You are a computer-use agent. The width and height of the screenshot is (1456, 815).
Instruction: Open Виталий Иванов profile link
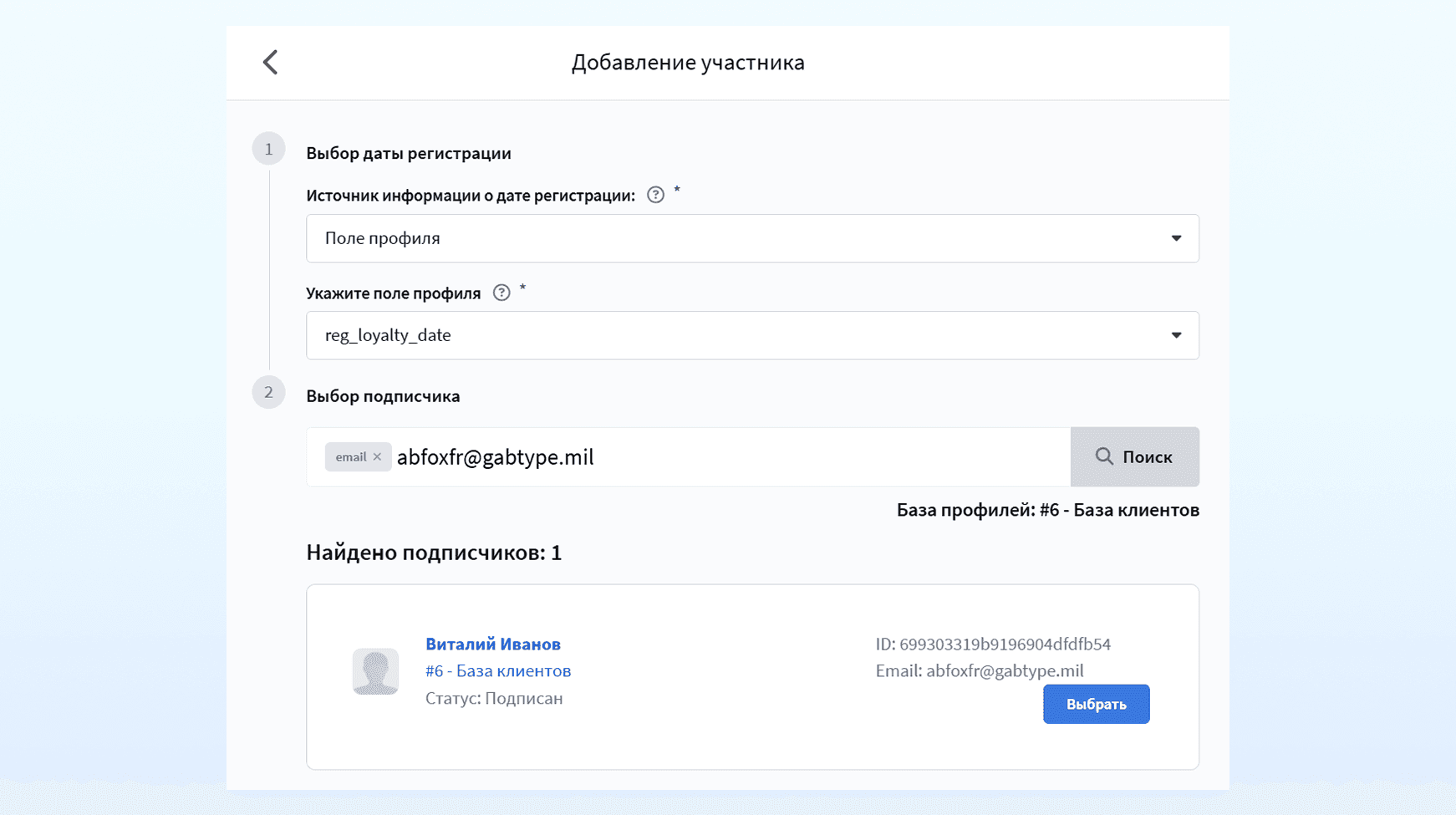[493, 644]
